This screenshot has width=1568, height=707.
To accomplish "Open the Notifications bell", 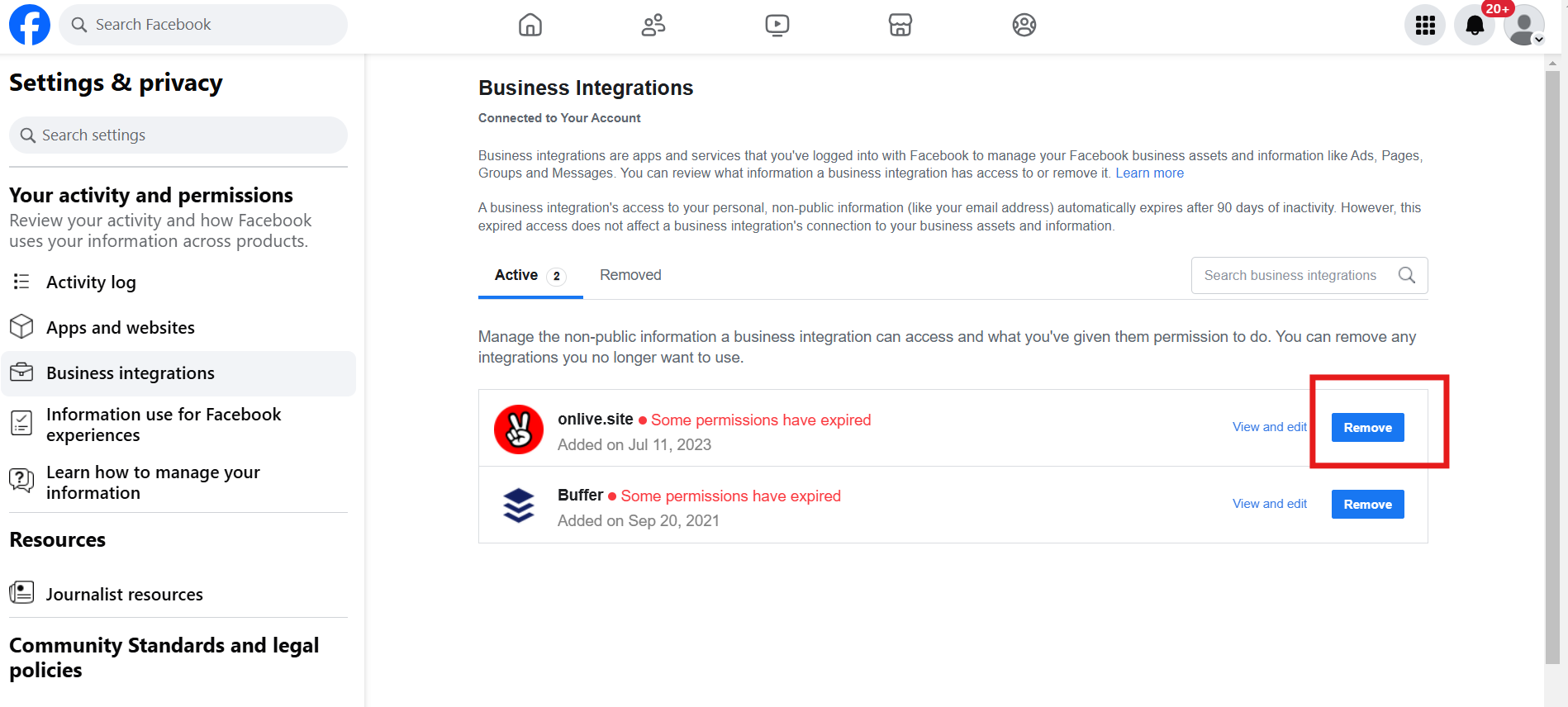I will pyautogui.click(x=1475, y=26).
